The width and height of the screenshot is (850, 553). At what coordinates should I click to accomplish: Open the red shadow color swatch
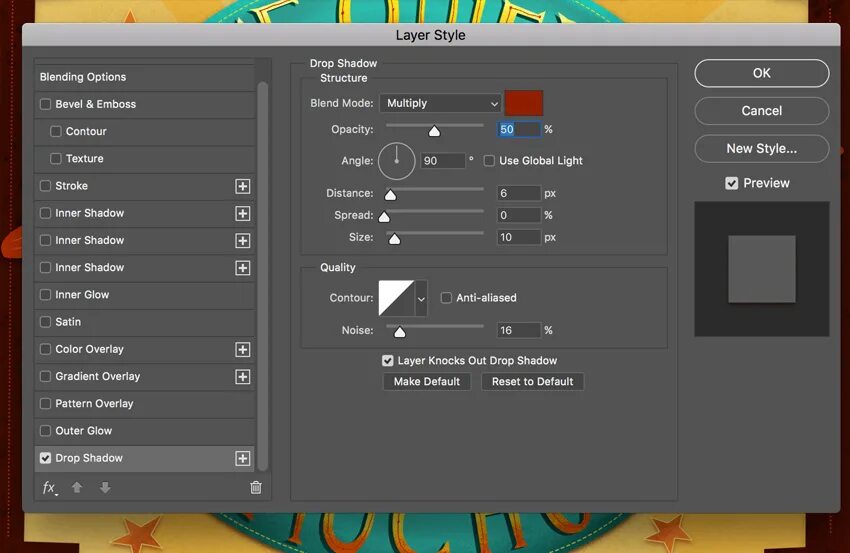pyautogui.click(x=524, y=103)
